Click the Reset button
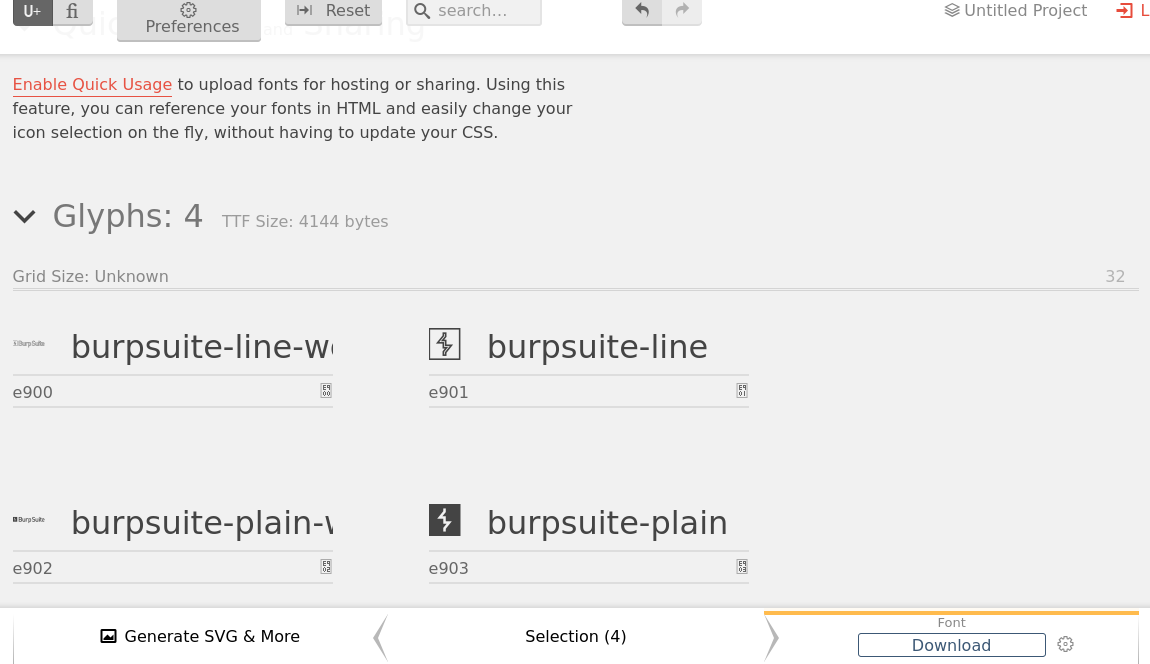 pyautogui.click(x=333, y=11)
